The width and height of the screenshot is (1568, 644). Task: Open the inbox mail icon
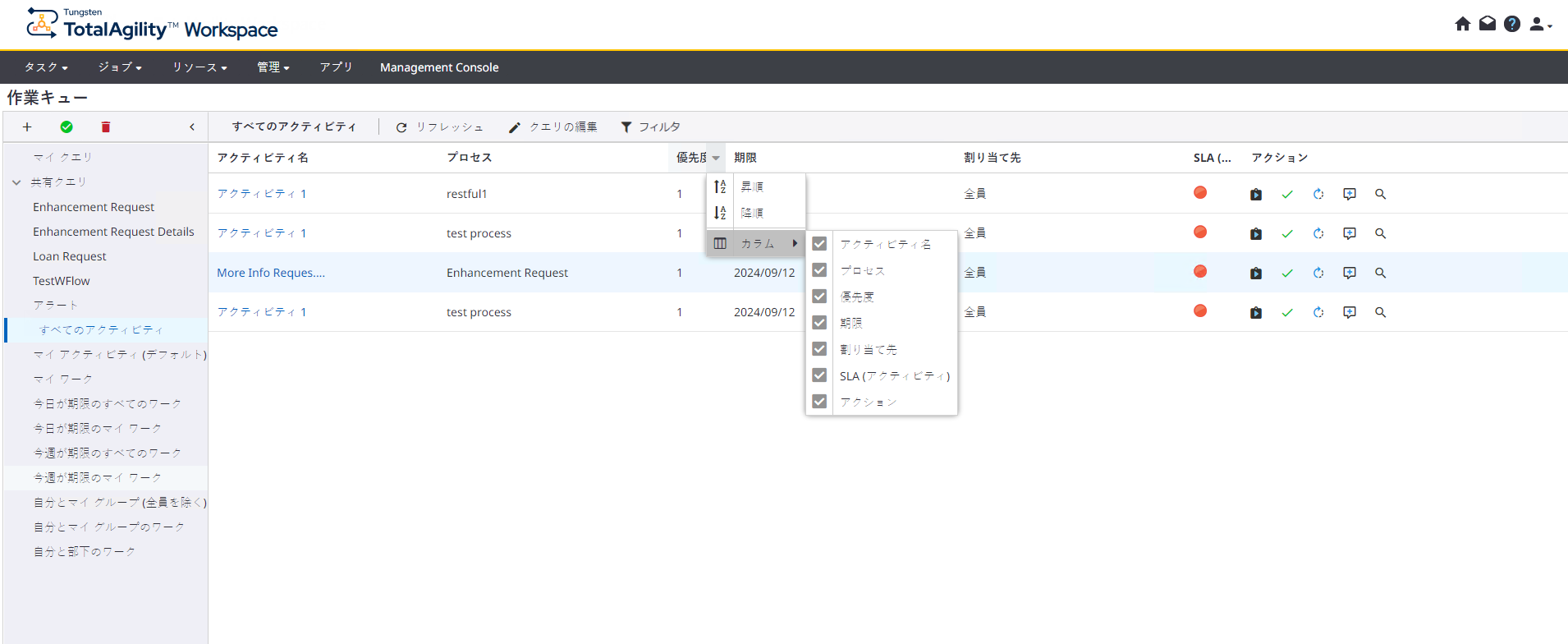click(1487, 24)
